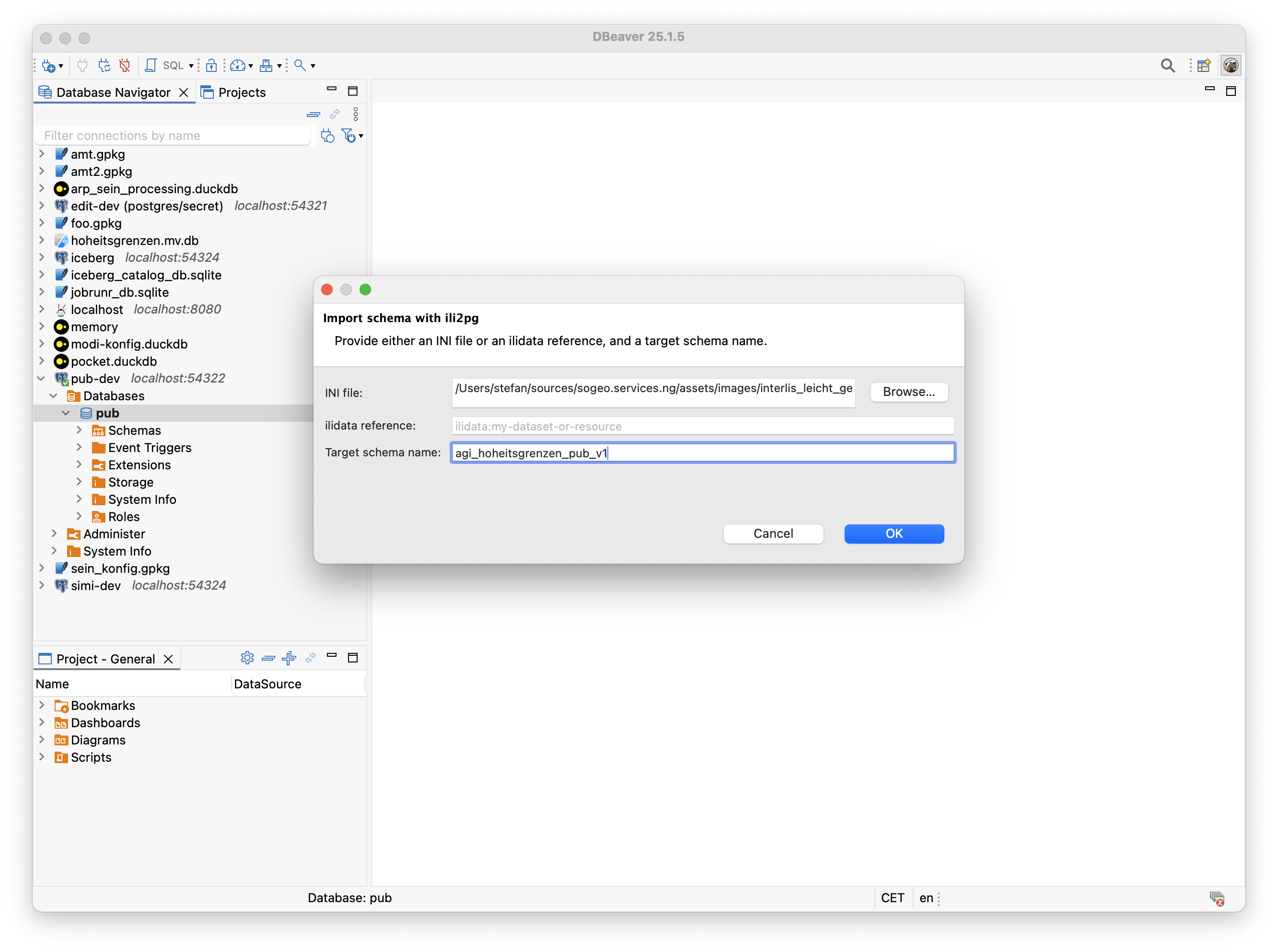
Task: Maximize the Database Navigator panel
Action: point(353,91)
